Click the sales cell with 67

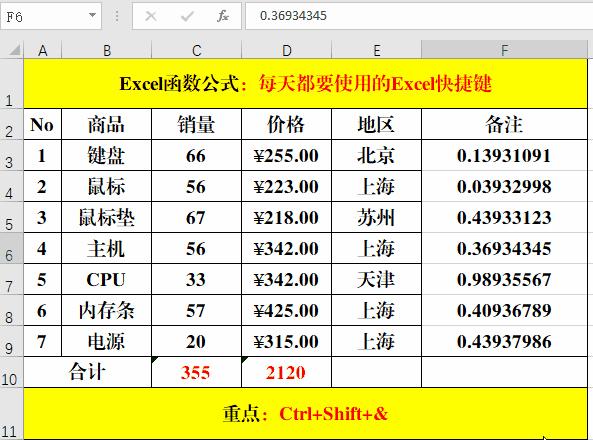pyautogui.click(x=196, y=217)
